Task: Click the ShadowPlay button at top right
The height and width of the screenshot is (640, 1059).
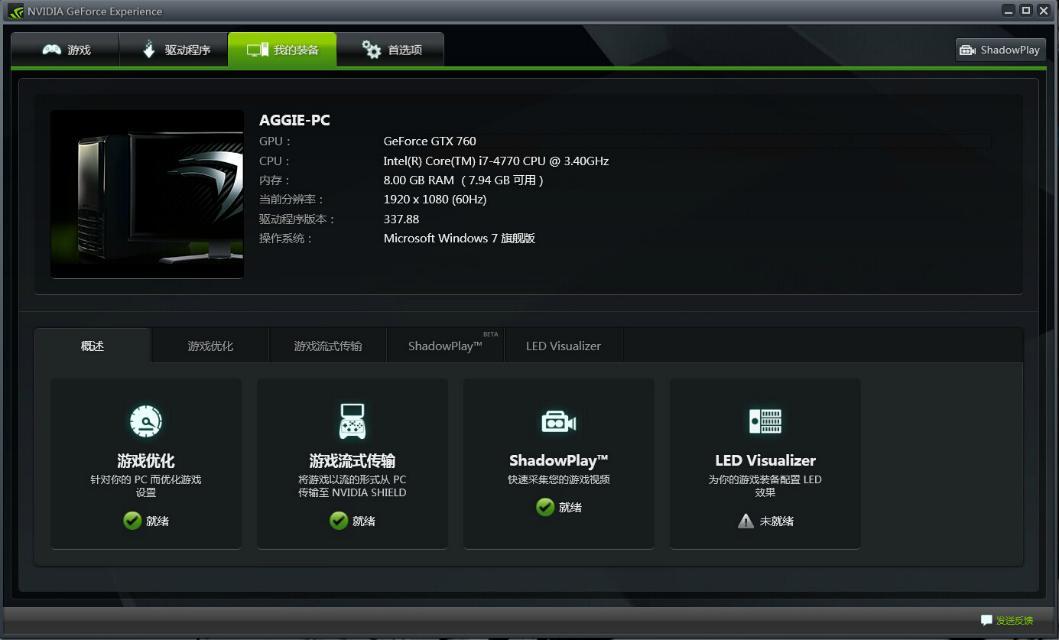Action: (x=1000, y=50)
